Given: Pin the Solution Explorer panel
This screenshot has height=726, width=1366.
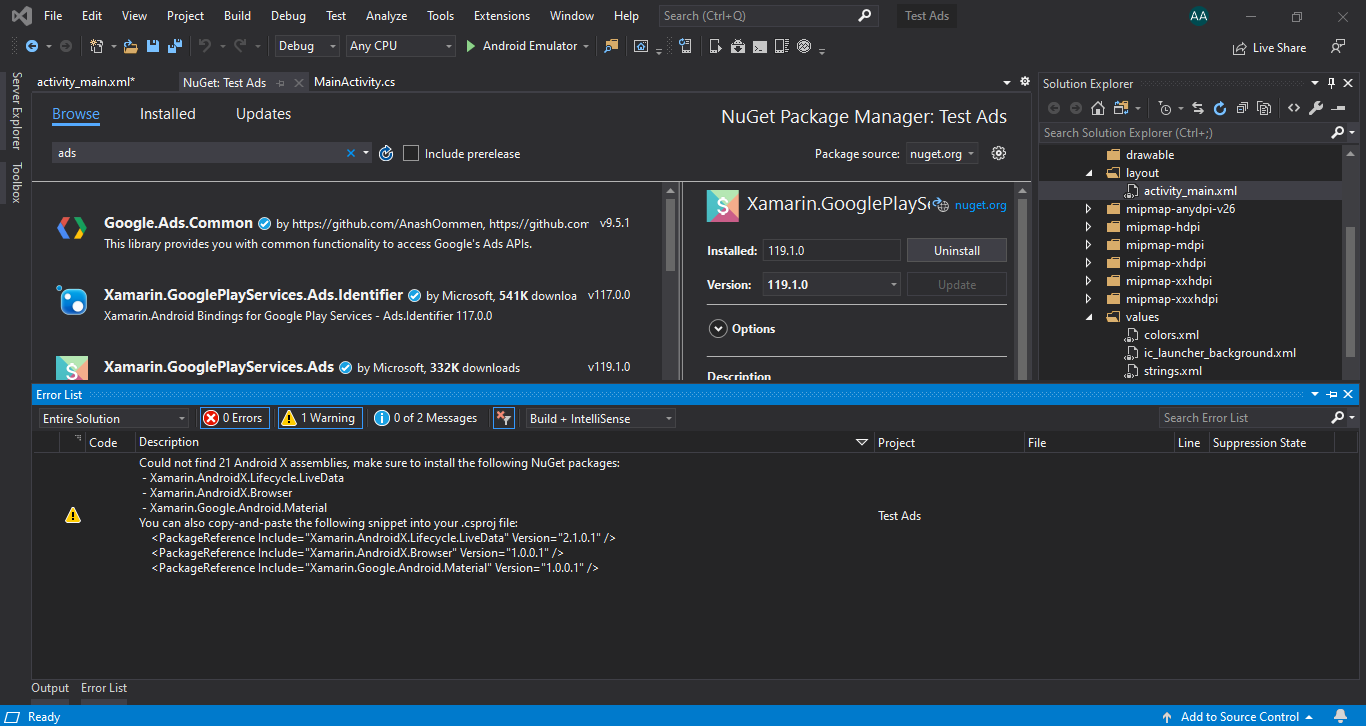Looking at the screenshot, I should 1331,83.
